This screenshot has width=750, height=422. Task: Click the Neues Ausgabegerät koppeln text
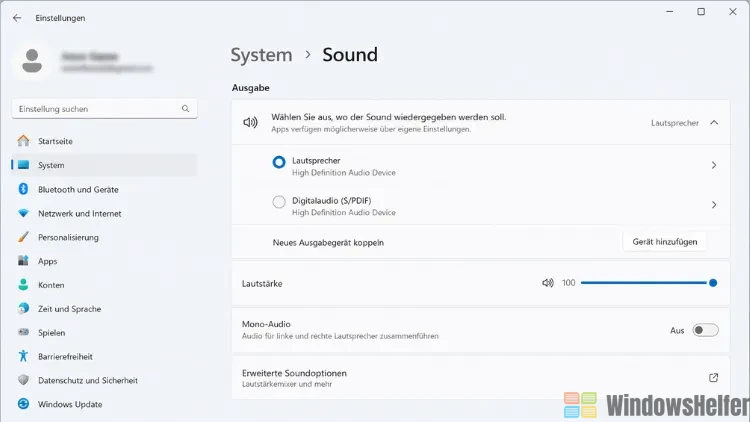pos(328,243)
